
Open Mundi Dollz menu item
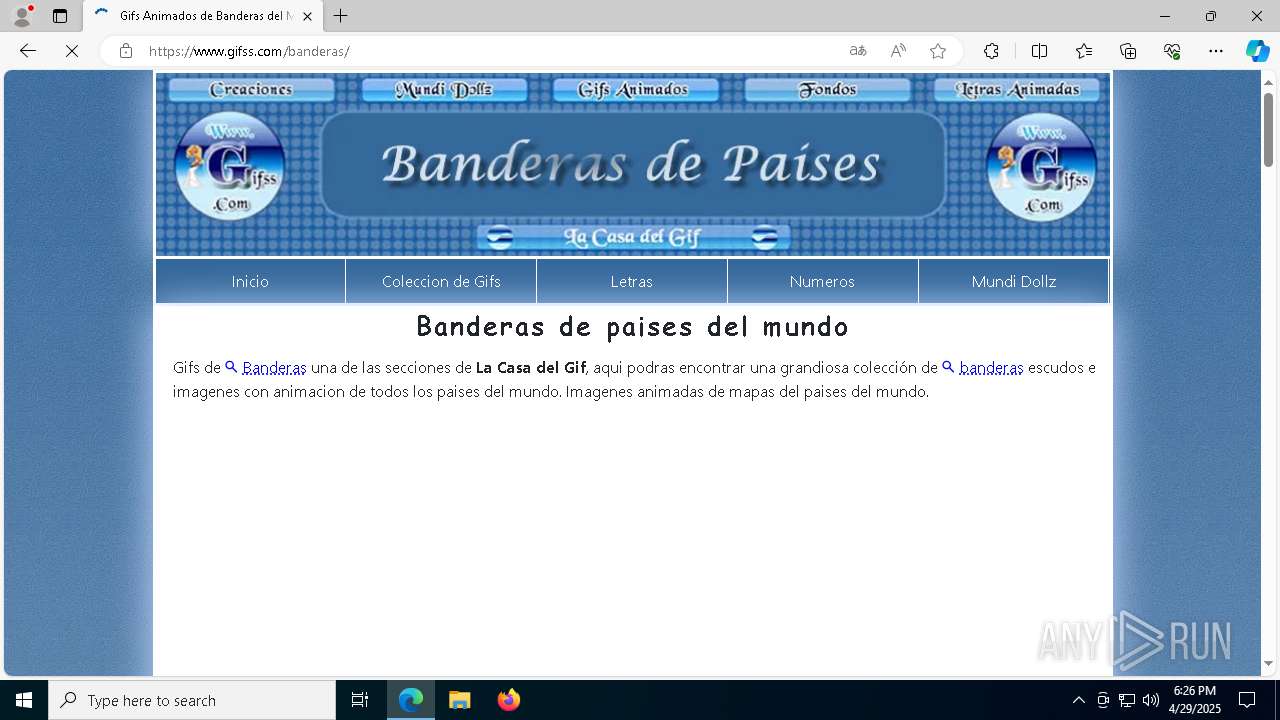(1013, 281)
